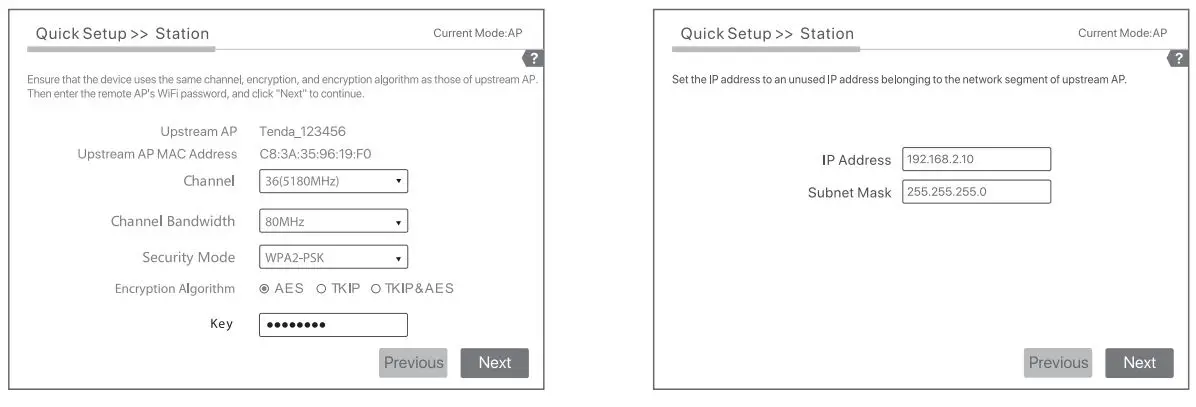Viewport: 1196px width, 407px height.
Task: Click Previous in the encryption settings panel
Action: click(413, 363)
